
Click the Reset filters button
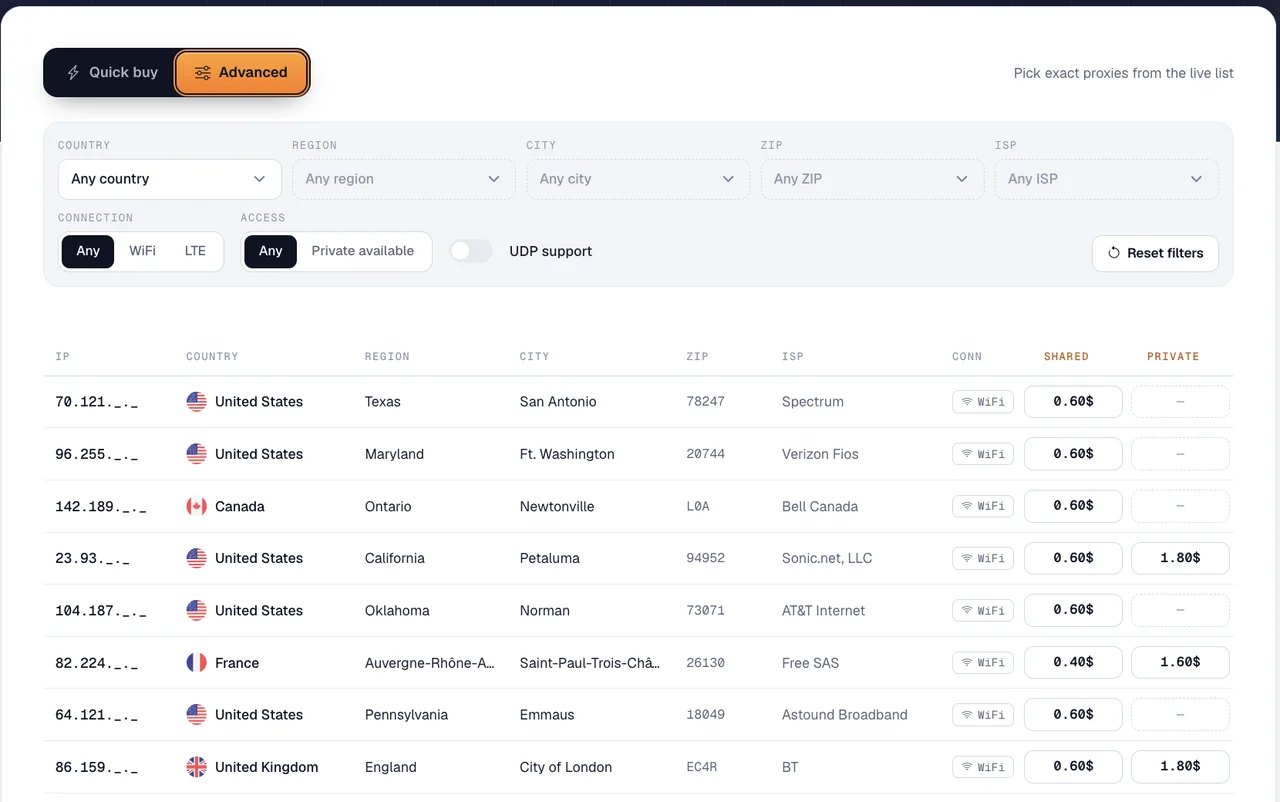coord(1155,253)
